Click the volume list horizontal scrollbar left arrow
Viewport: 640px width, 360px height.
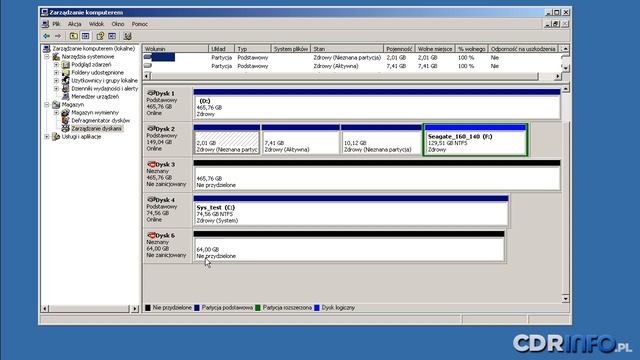coord(147,76)
